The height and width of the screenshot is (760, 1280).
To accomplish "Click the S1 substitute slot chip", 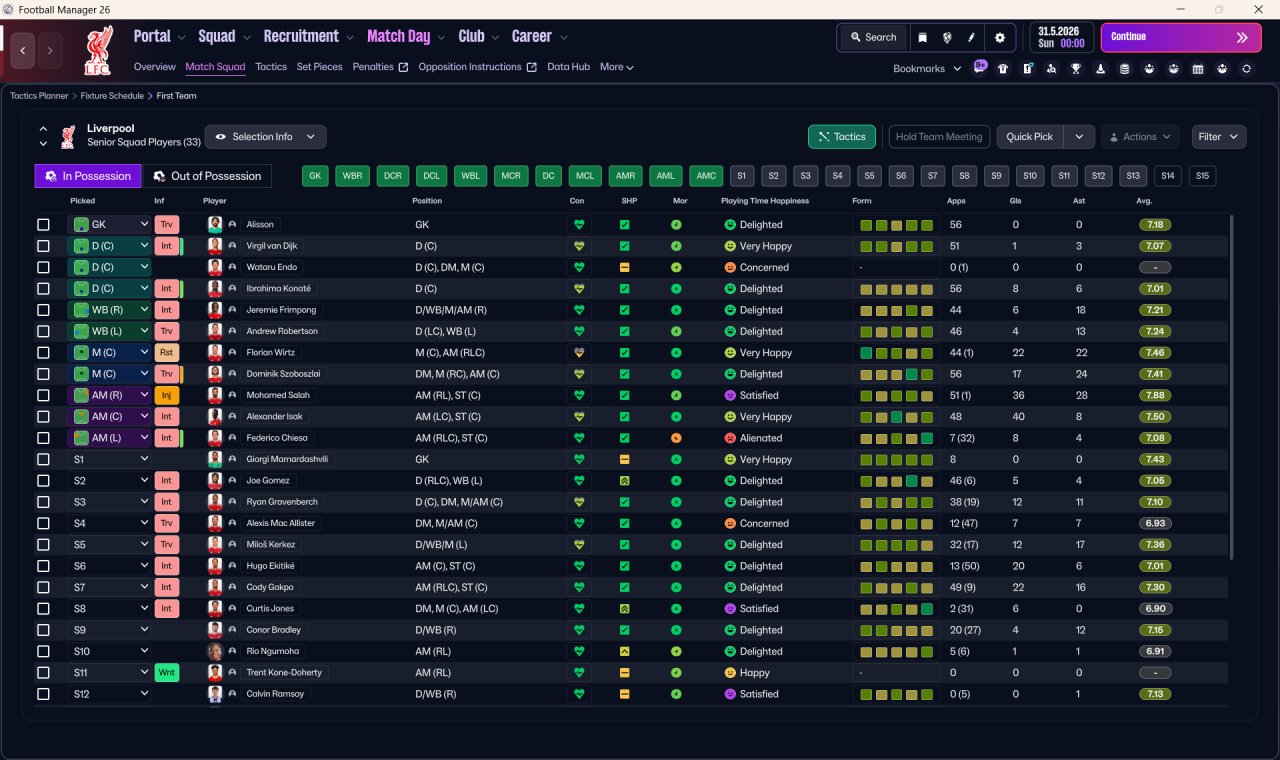I will coord(741,176).
